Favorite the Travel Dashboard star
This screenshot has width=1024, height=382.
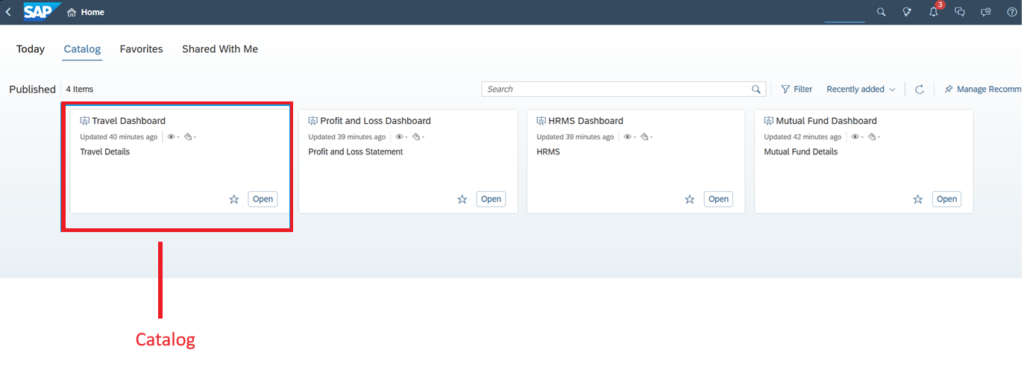pyautogui.click(x=234, y=199)
